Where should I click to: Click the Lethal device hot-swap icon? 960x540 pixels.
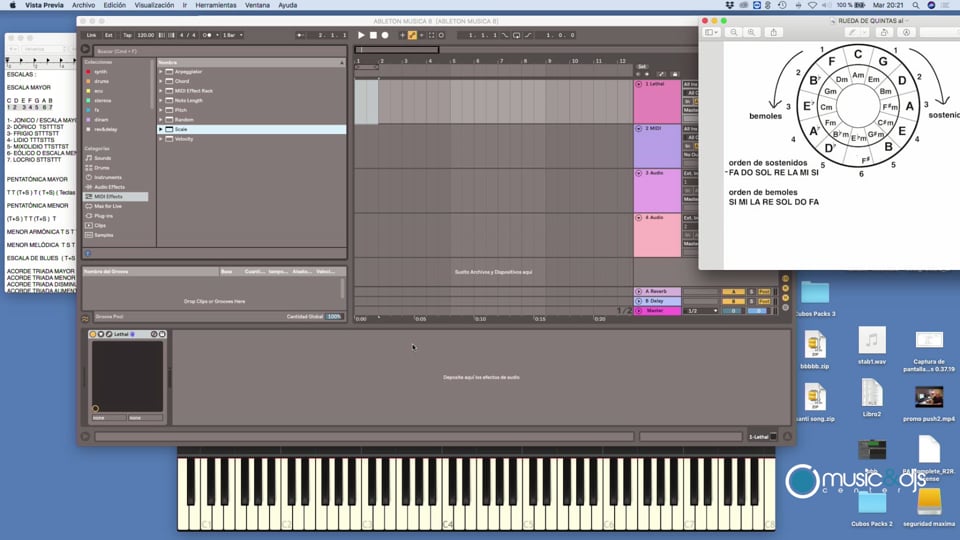[154, 334]
